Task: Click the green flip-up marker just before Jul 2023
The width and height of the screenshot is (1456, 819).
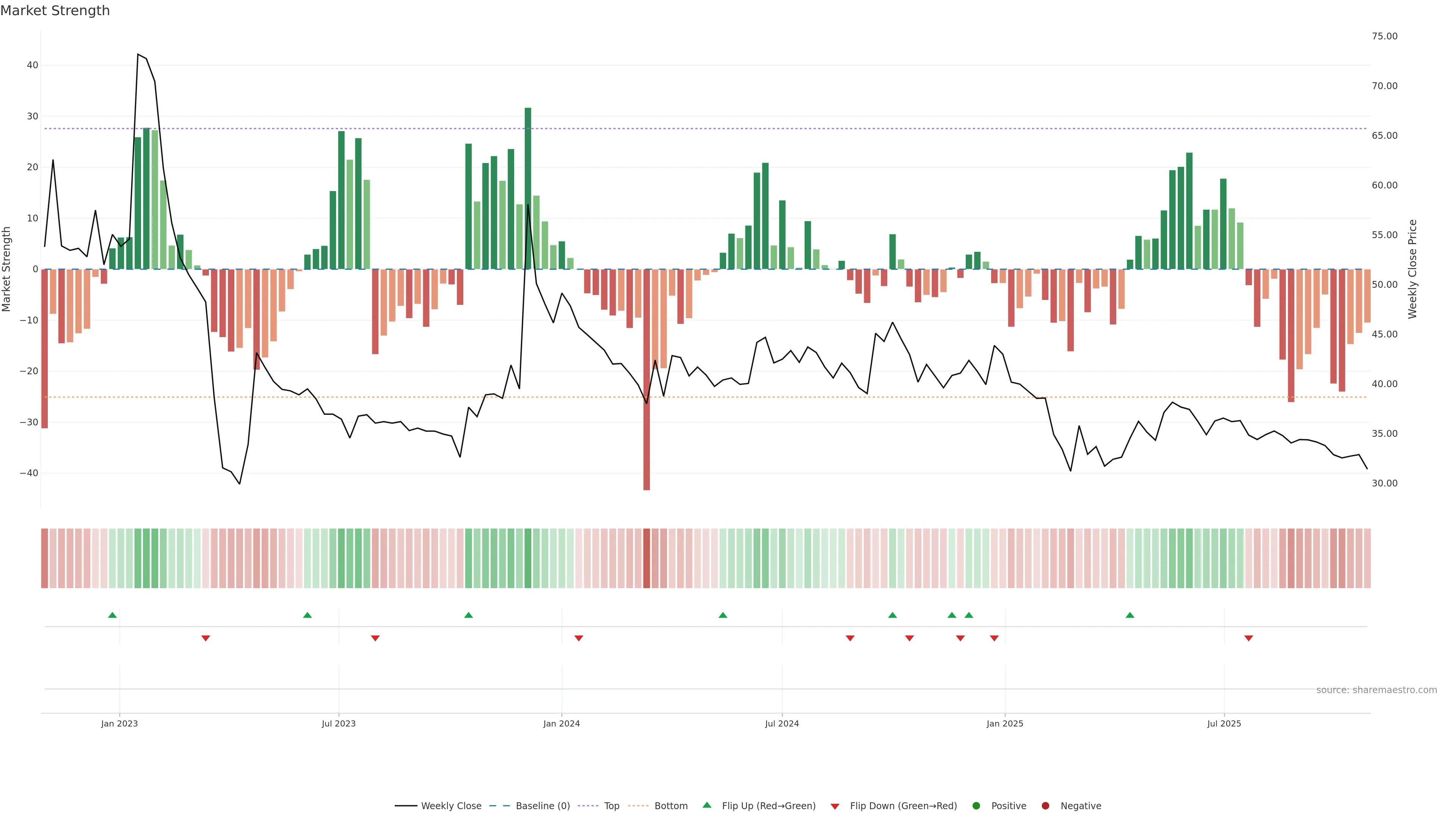Action: [x=308, y=615]
